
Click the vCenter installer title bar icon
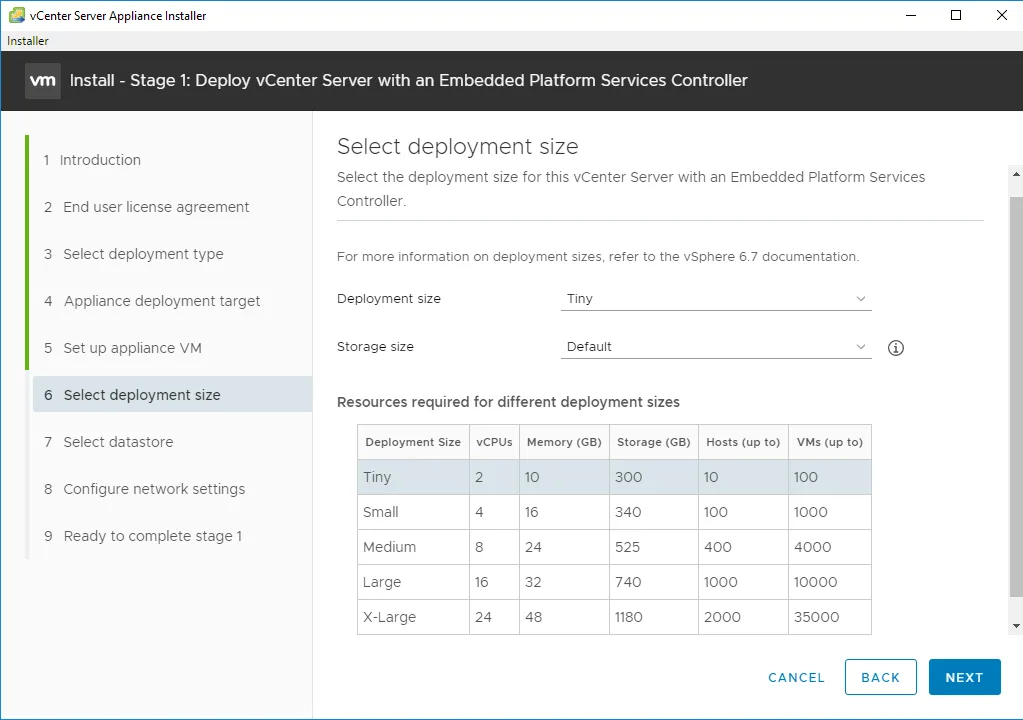click(x=17, y=15)
